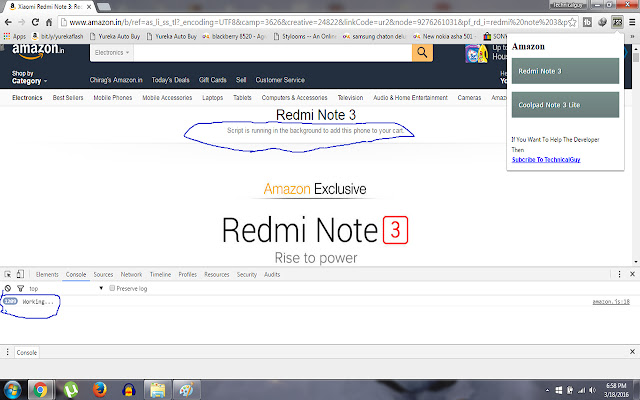Select Redmi Note 3 in extension popup
This screenshot has width=640, height=400.
[565, 71]
